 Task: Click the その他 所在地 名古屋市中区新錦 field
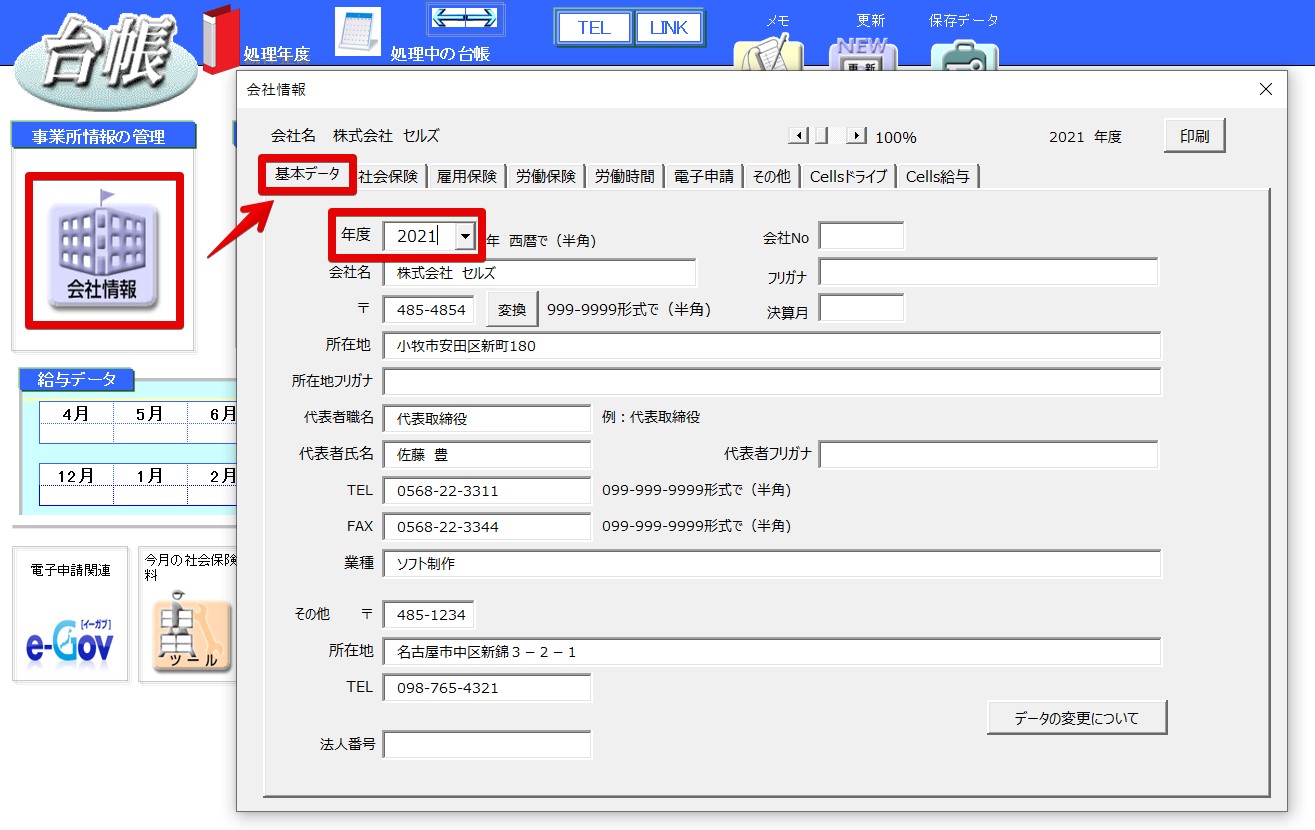tap(772, 652)
